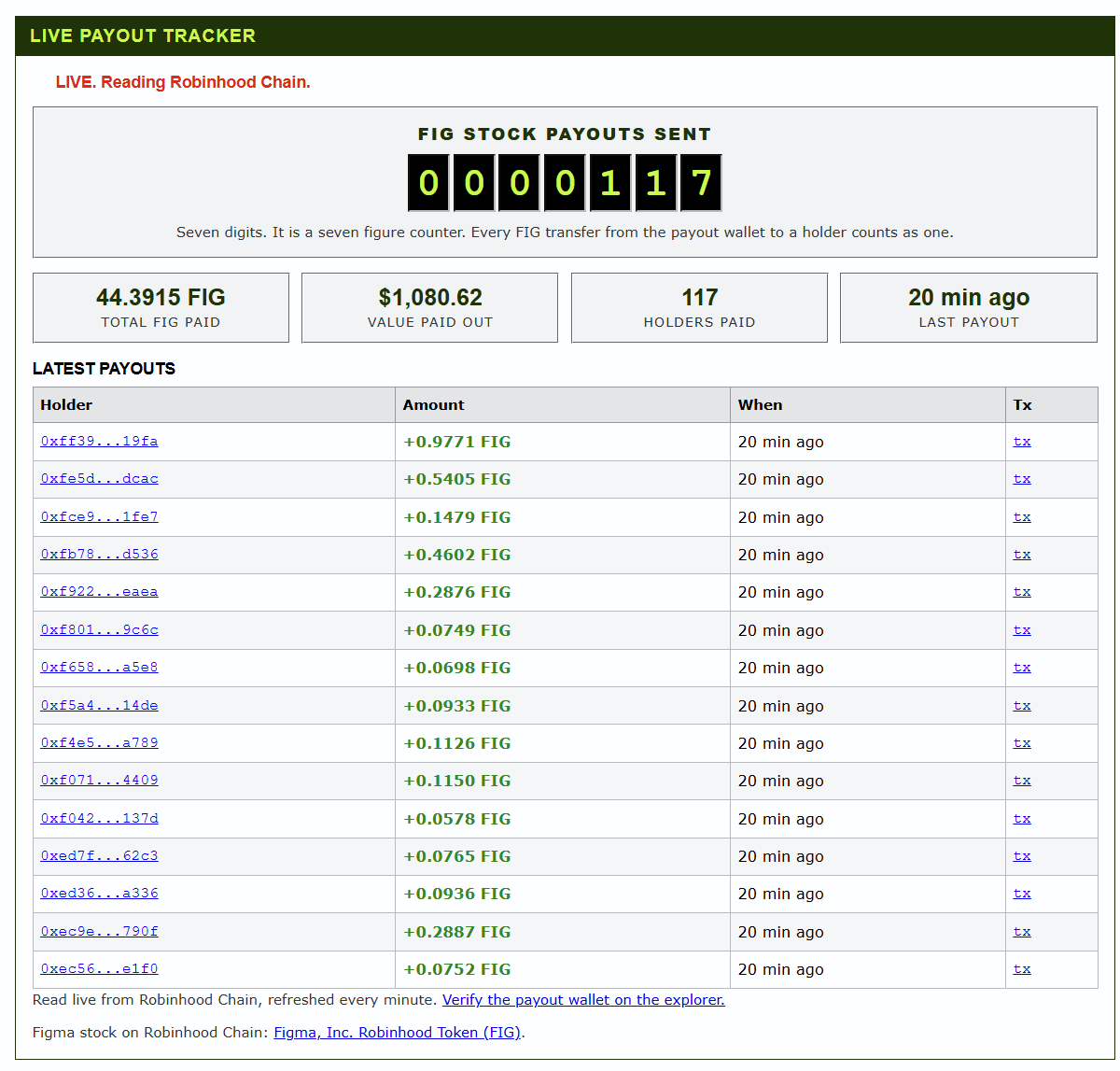Image resolution: width=1120 pixels, height=1071 pixels.
Task: Open Figma, Inc. Robinhood Token (FIG) link
Action: coord(397,1032)
